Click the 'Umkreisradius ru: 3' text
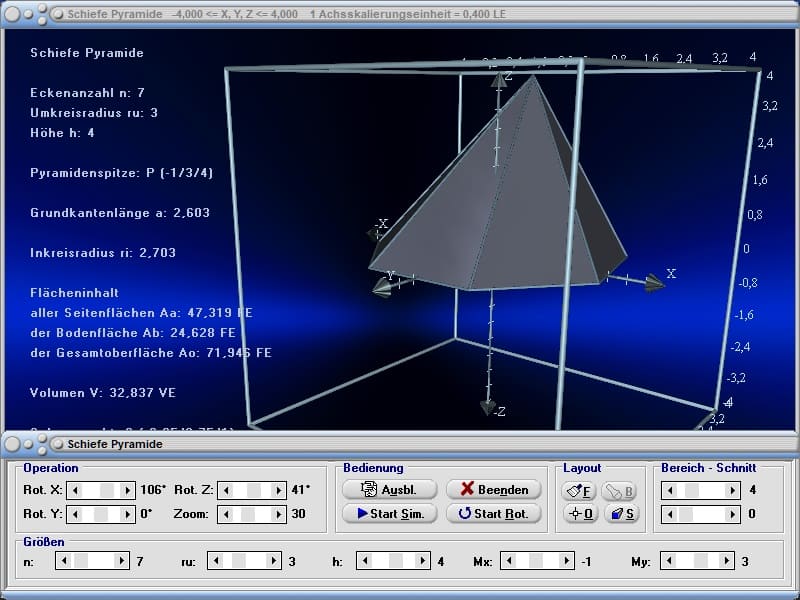This screenshot has width=800, height=600. click(x=94, y=113)
